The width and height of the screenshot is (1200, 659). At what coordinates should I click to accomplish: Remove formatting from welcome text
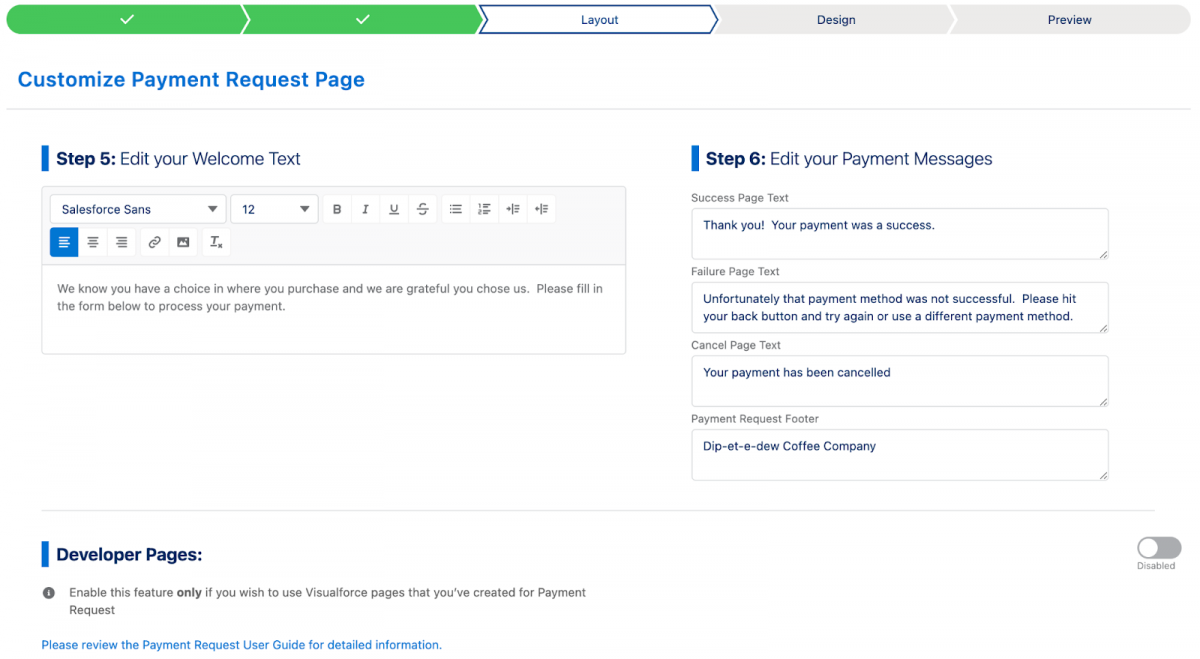(x=216, y=242)
